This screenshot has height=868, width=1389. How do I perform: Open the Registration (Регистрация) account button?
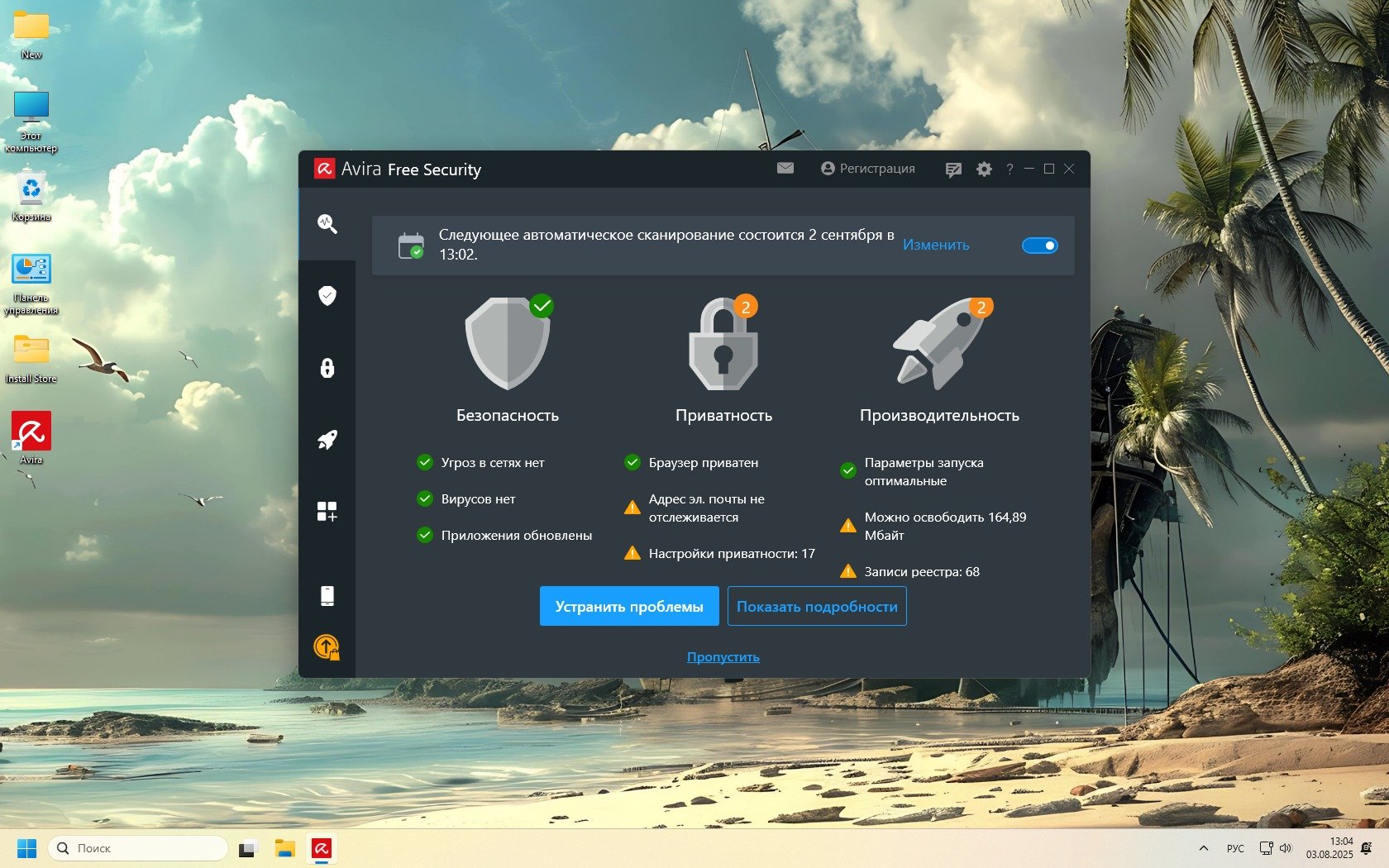(x=868, y=169)
